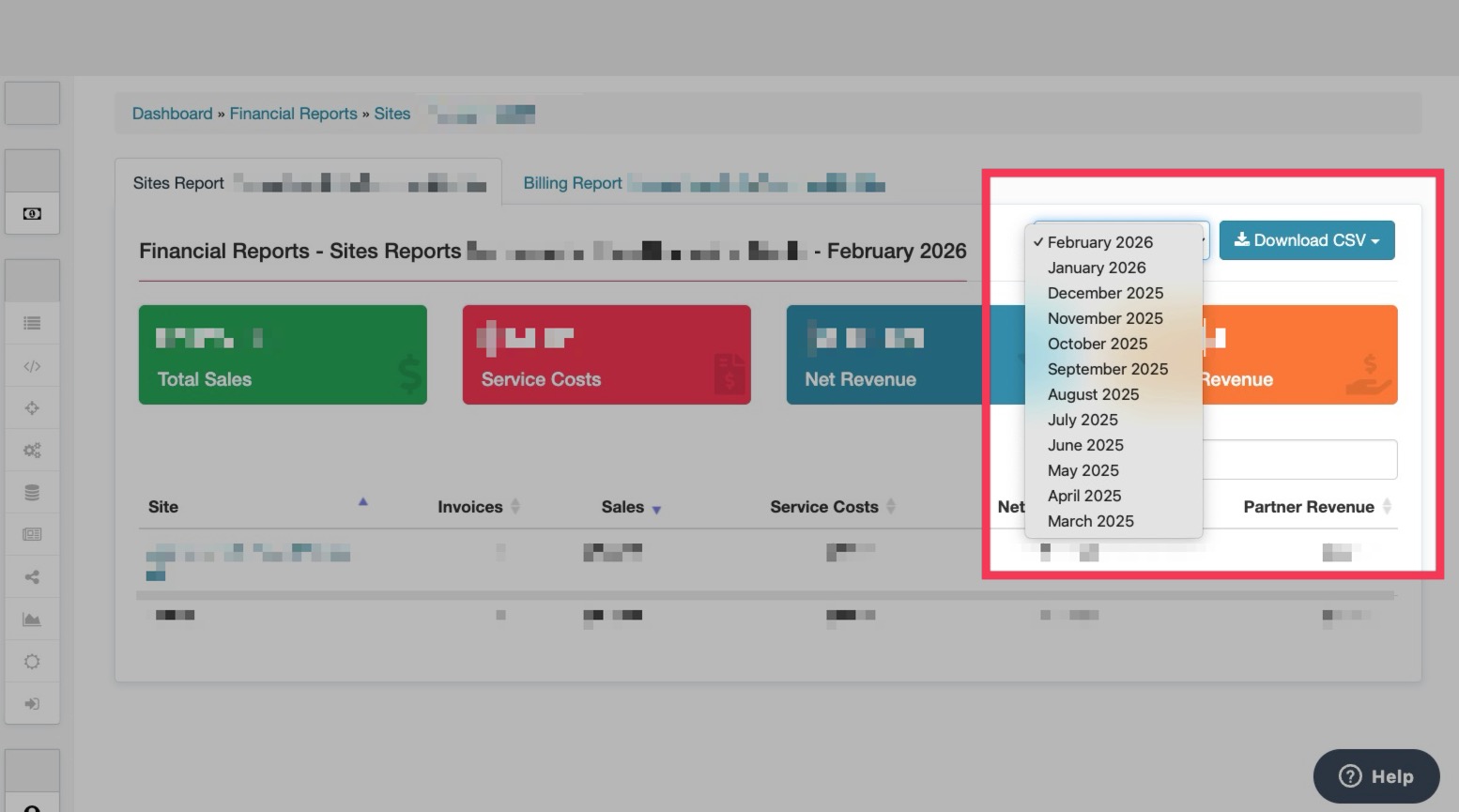Screen dimensions: 1459x812
Task: Open the code brackets sidebar icon
Action: point(32,366)
